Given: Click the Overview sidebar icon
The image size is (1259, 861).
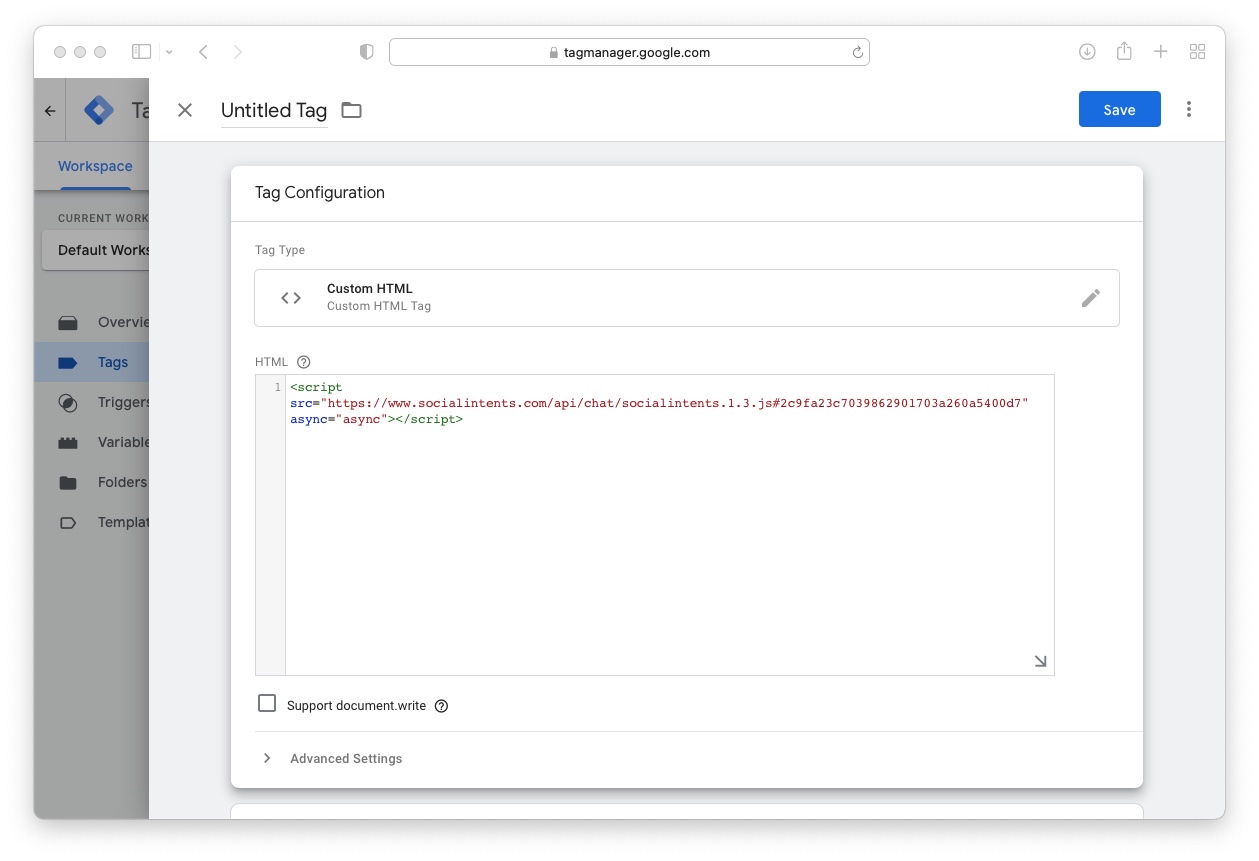Looking at the screenshot, I should 68,323.
